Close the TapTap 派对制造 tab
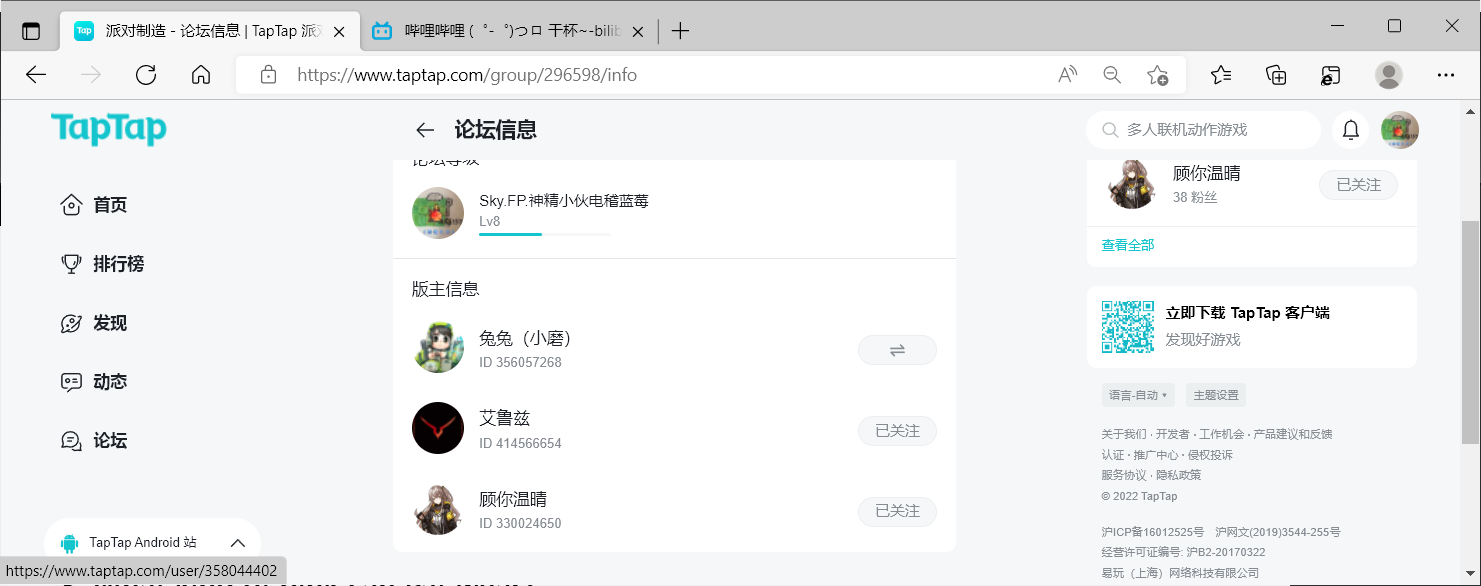Image resolution: width=1481 pixels, height=586 pixels. (339, 31)
